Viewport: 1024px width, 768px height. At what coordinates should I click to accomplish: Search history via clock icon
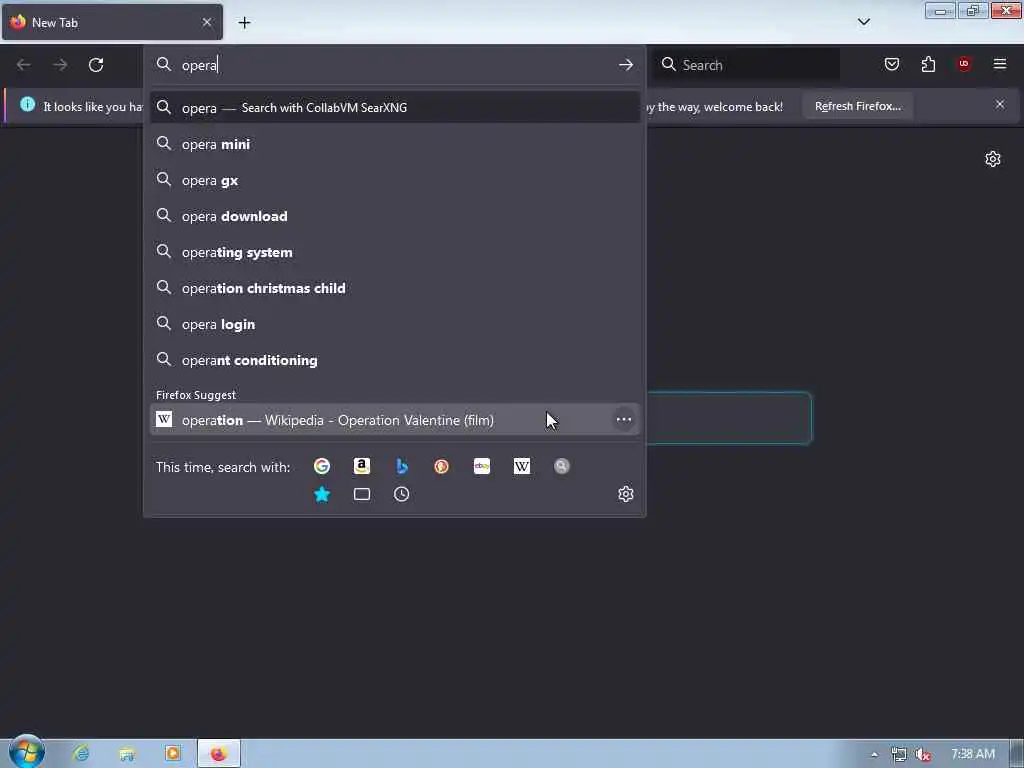[402, 494]
